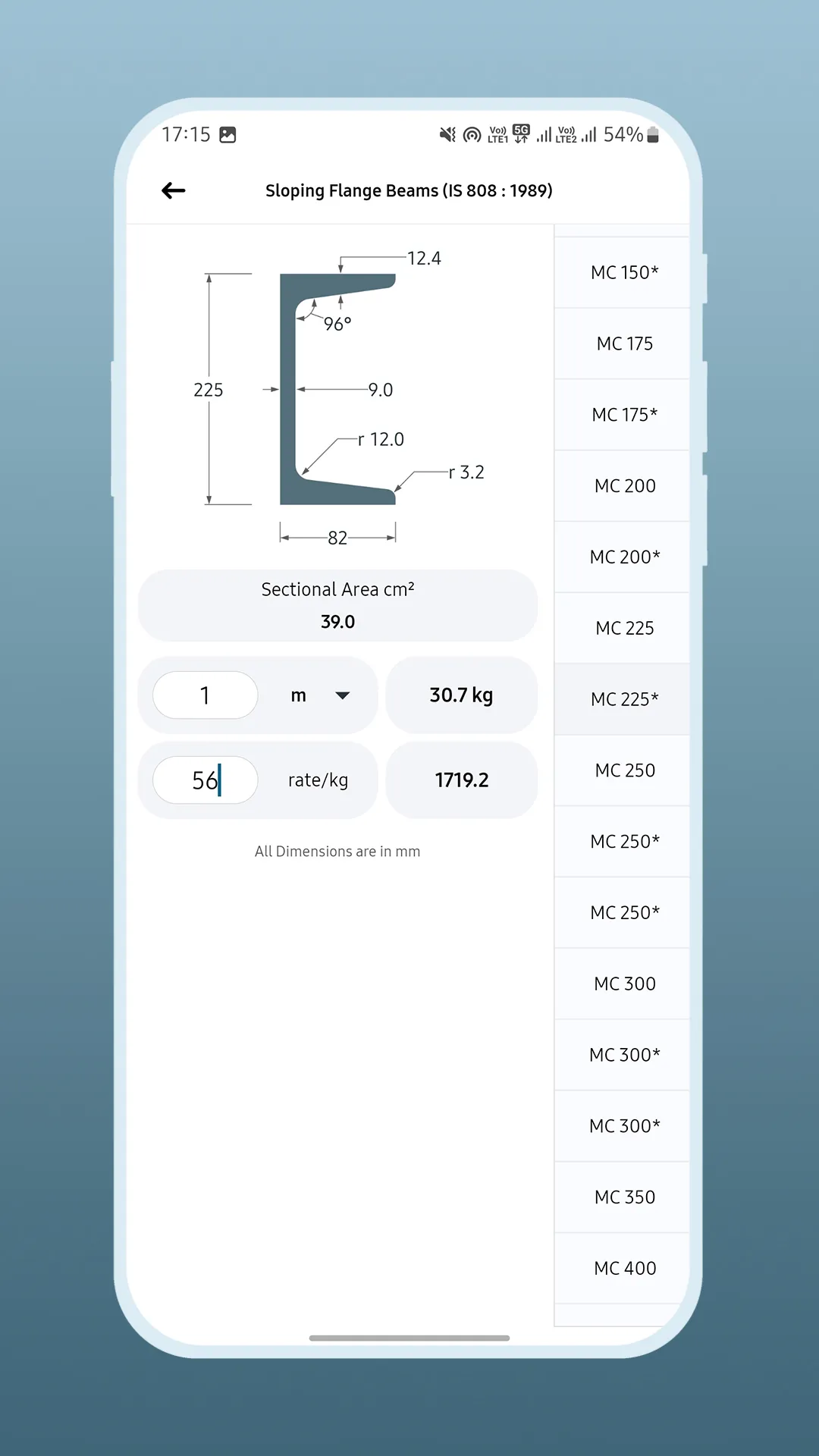The height and width of the screenshot is (1456, 819).
Task: Tap the channel section diagram
Action: click(337, 389)
